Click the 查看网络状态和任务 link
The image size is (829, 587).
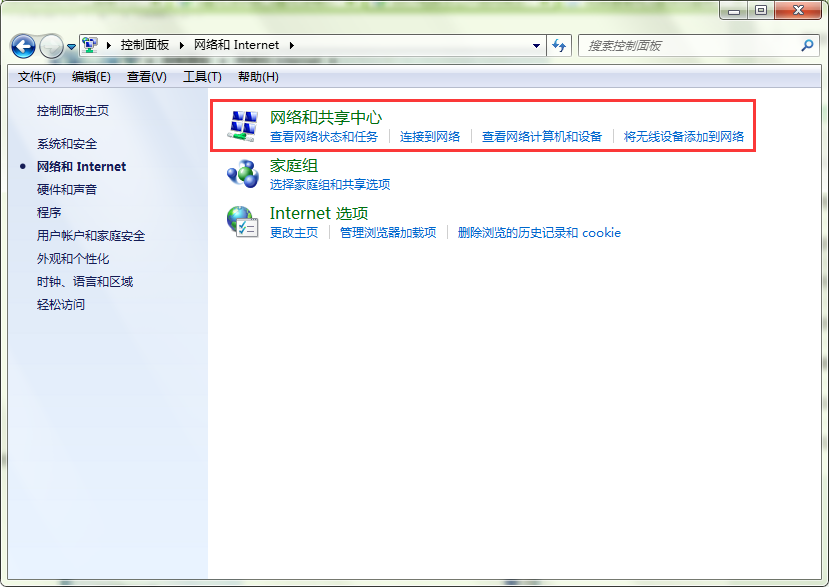[324, 137]
